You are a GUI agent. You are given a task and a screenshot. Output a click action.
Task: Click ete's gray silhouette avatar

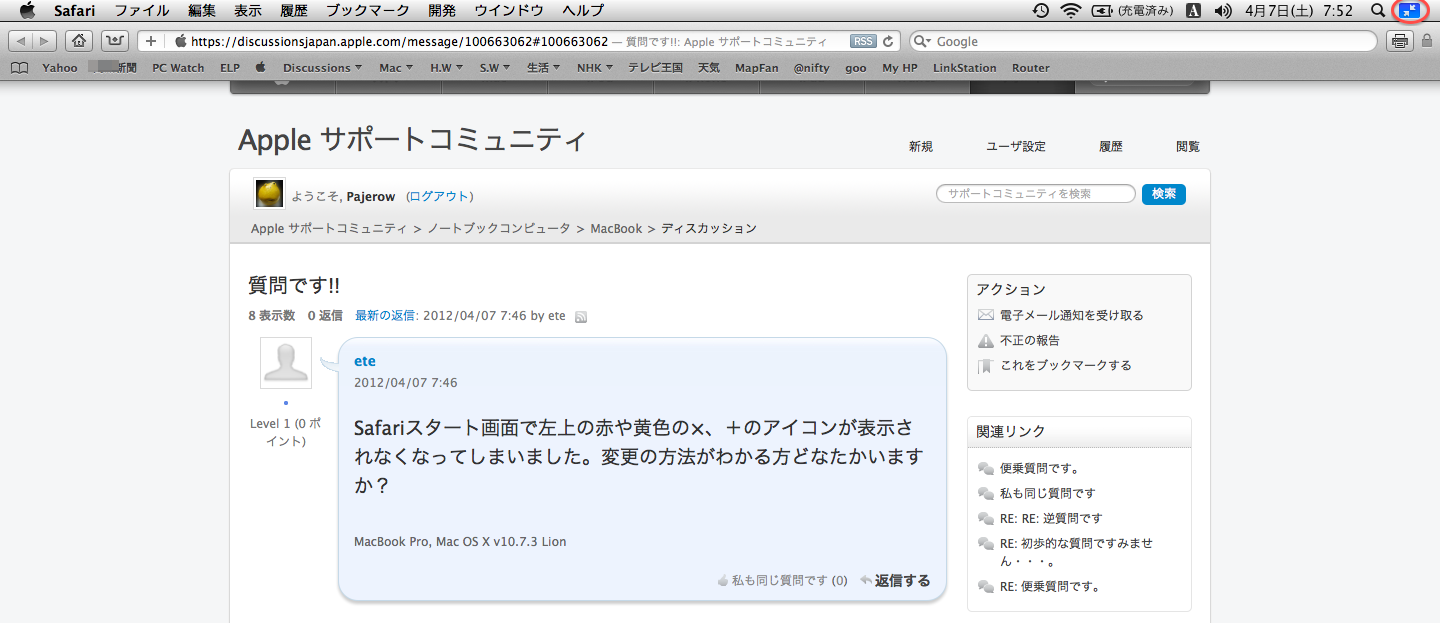286,362
